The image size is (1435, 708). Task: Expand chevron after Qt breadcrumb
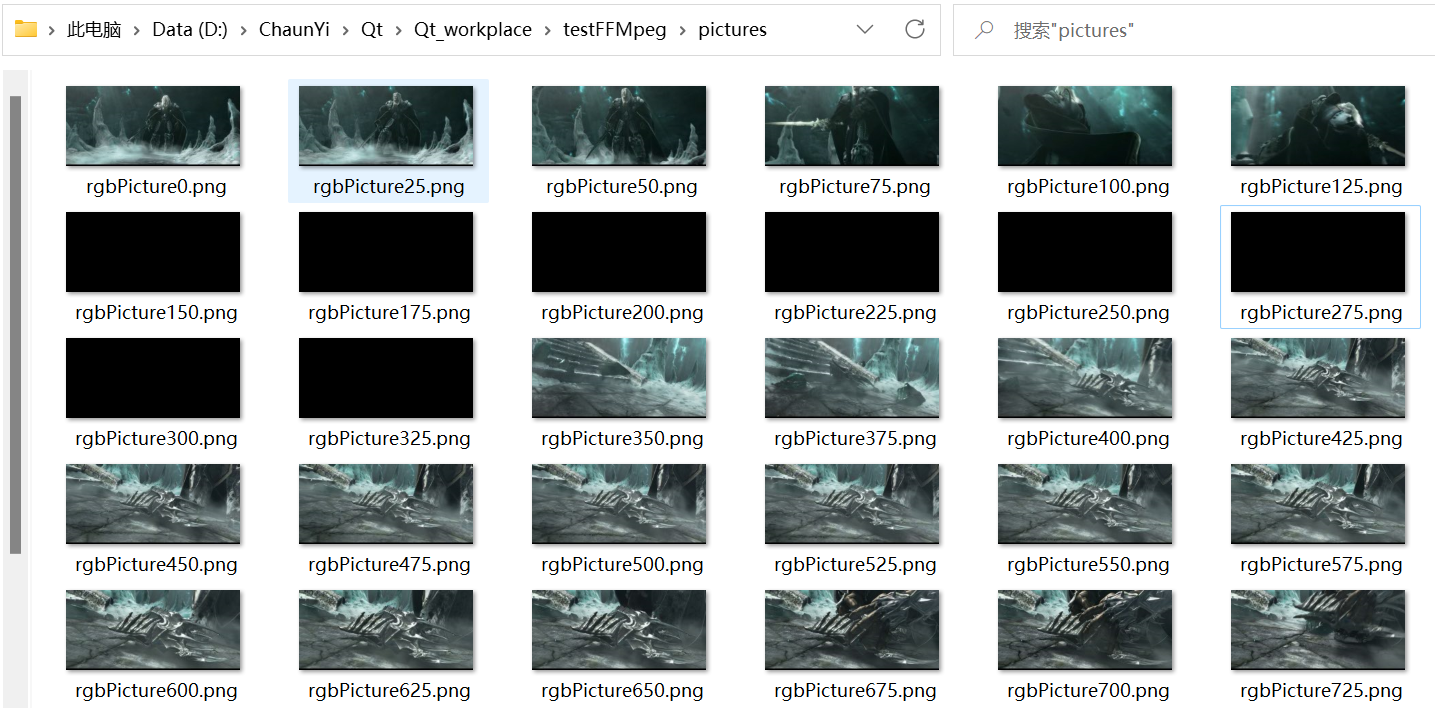tap(399, 30)
